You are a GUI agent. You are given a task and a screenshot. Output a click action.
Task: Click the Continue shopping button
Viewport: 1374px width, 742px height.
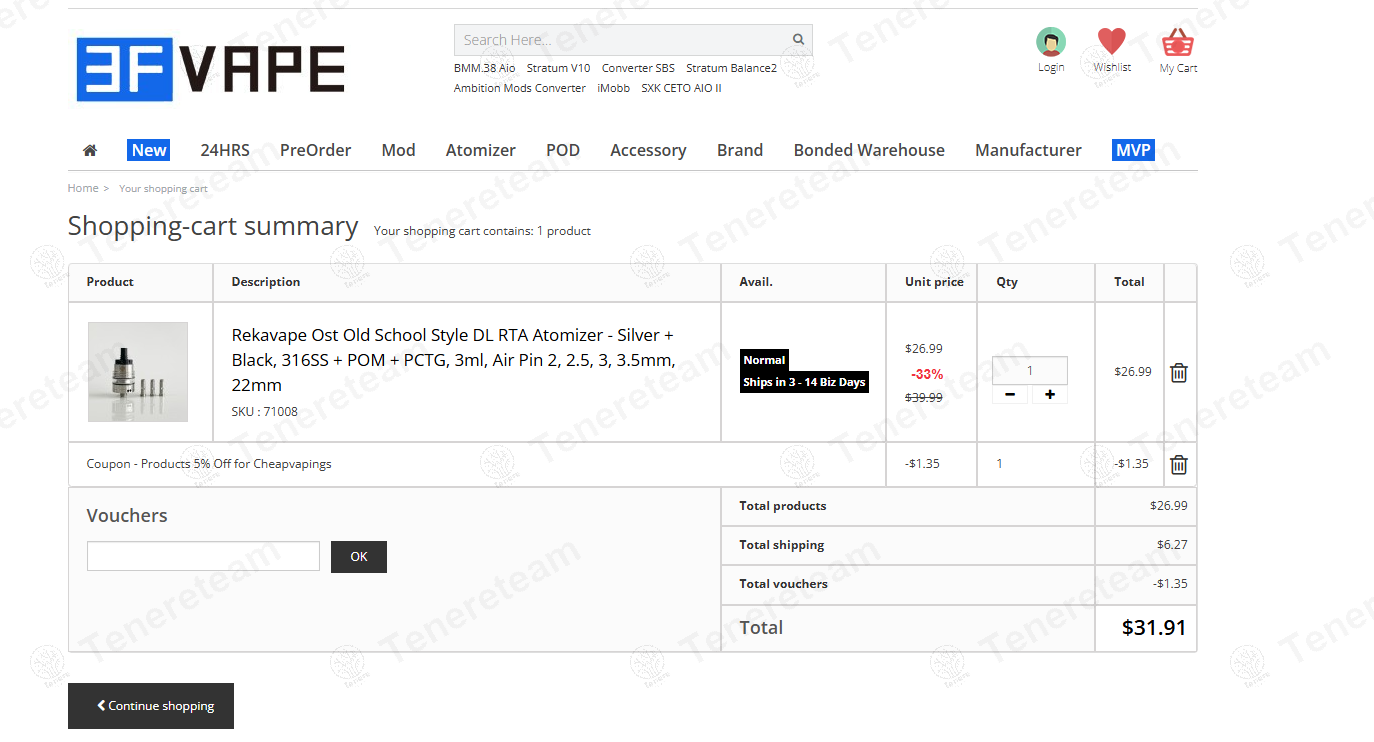(x=151, y=706)
